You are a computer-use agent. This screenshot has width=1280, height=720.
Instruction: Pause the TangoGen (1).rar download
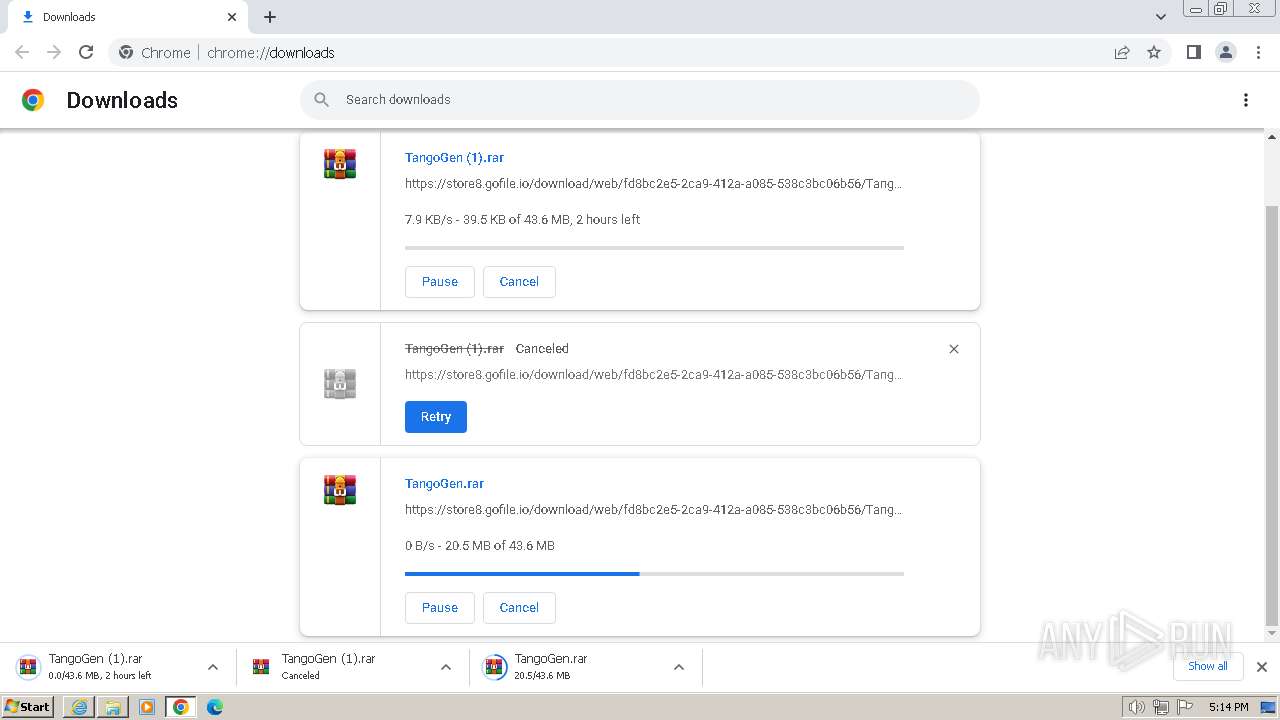click(x=440, y=282)
